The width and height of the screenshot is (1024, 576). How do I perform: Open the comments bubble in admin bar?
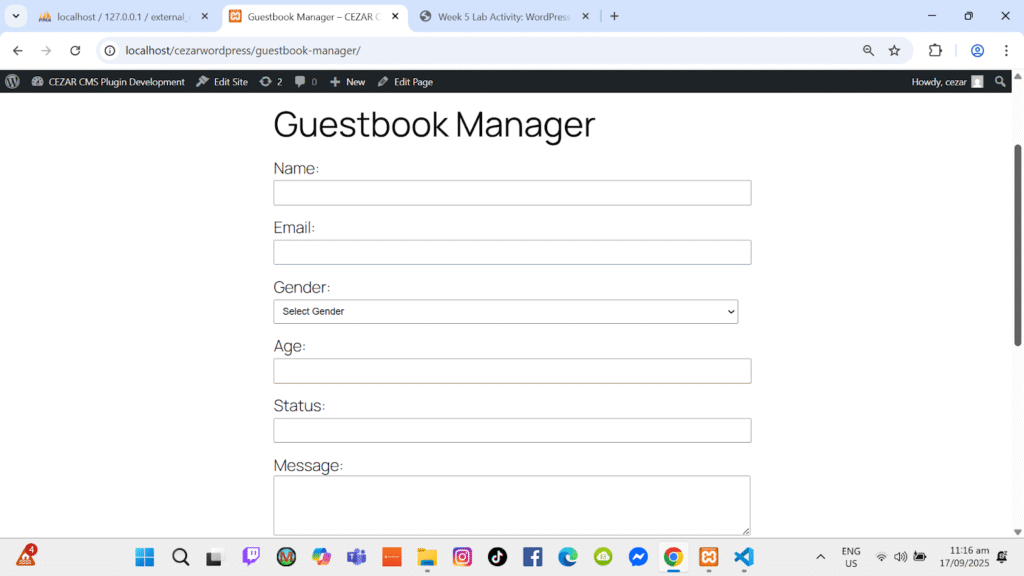point(305,82)
